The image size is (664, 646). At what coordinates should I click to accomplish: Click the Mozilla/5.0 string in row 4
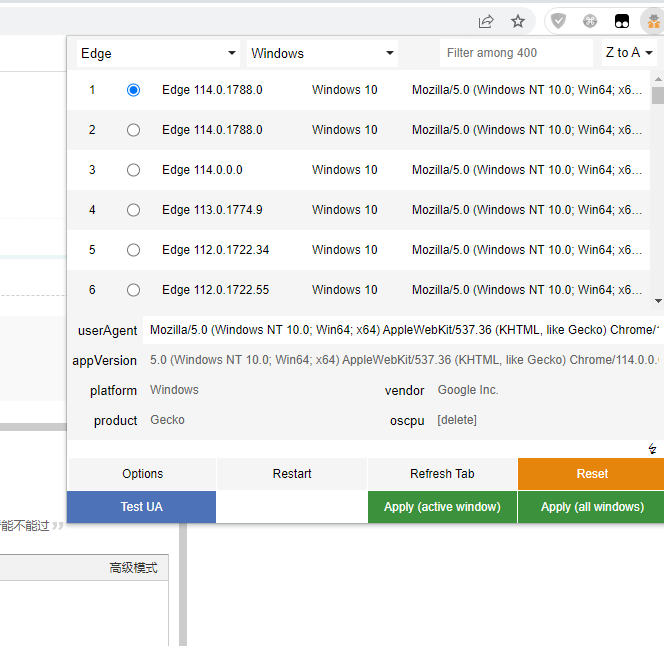point(527,210)
